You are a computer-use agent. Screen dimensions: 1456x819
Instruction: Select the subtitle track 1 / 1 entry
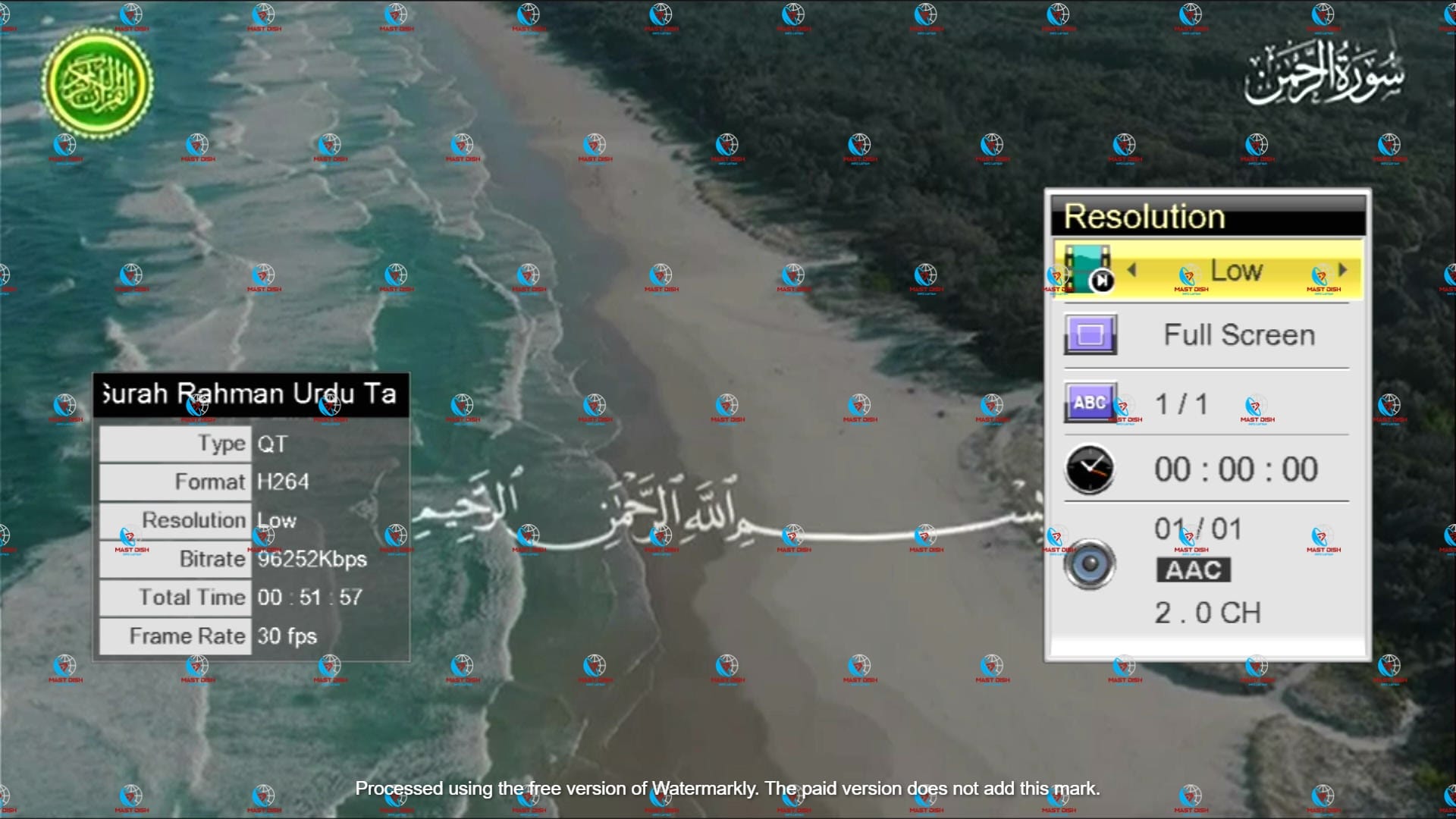pos(1181,404)
